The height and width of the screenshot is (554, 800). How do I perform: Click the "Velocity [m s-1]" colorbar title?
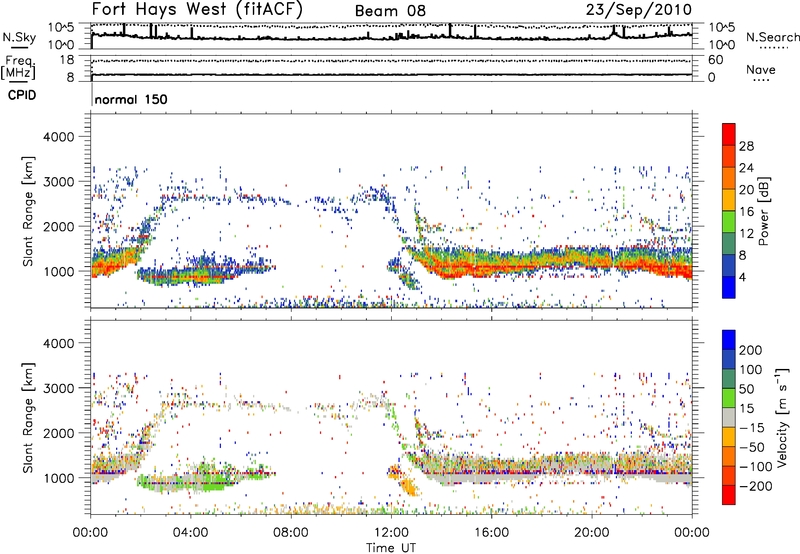tap(782, 417)
